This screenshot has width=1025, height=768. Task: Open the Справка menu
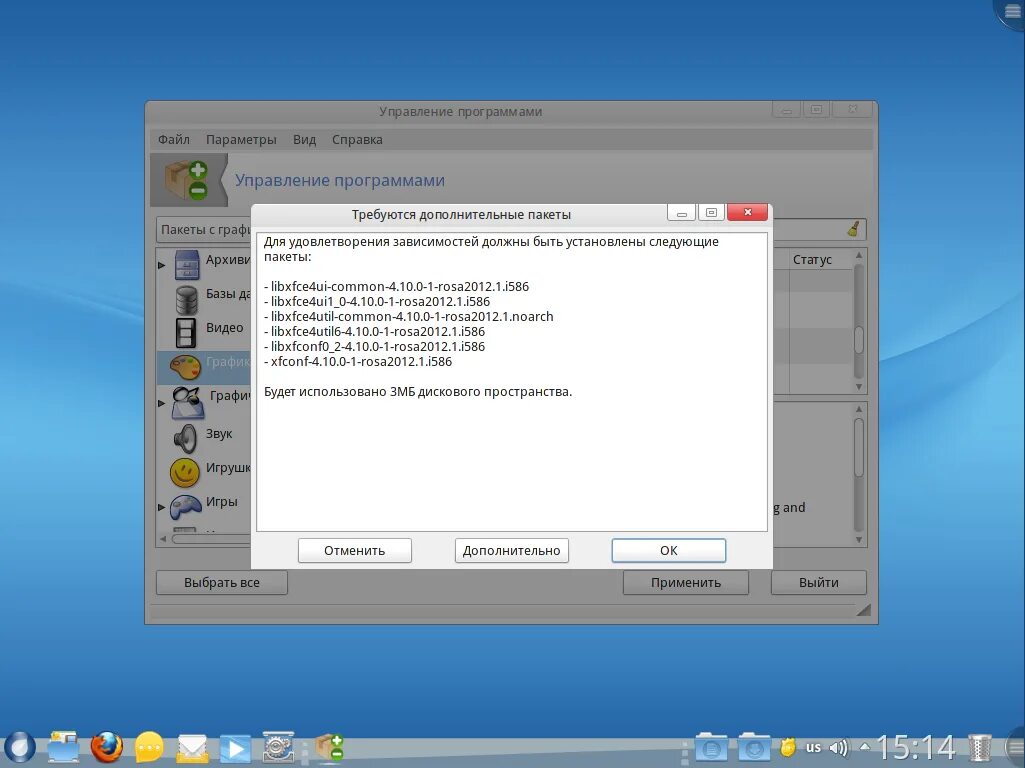(357, 139)
